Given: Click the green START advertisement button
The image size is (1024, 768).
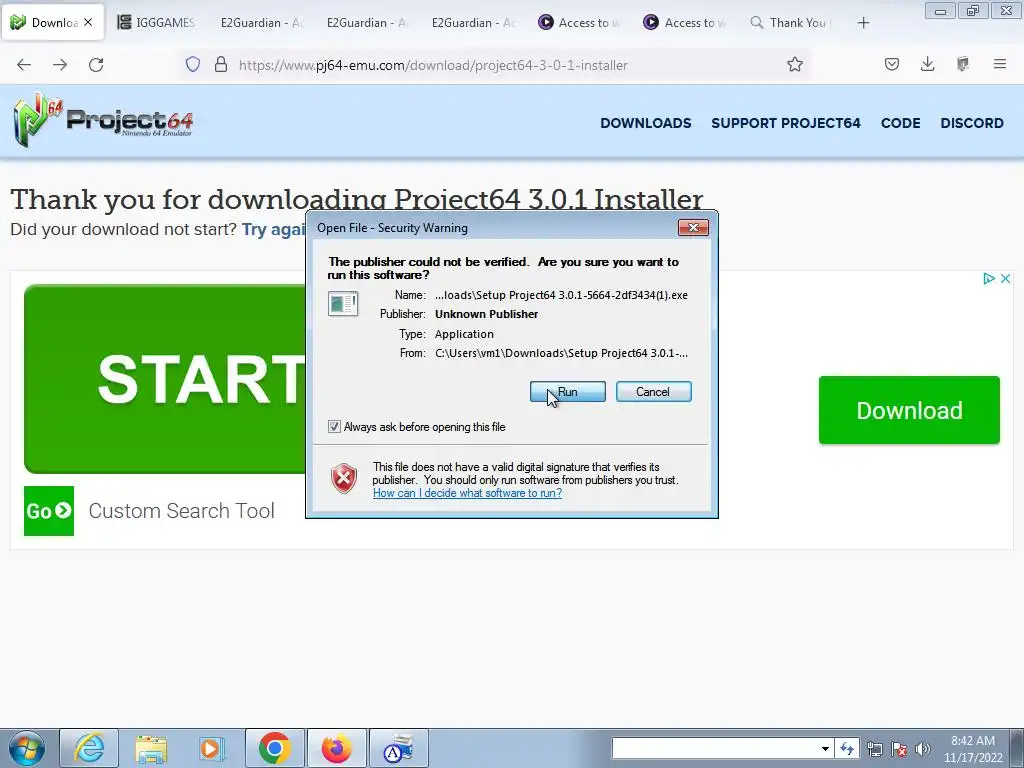Looking at the screenshot, I should point(165,379).
